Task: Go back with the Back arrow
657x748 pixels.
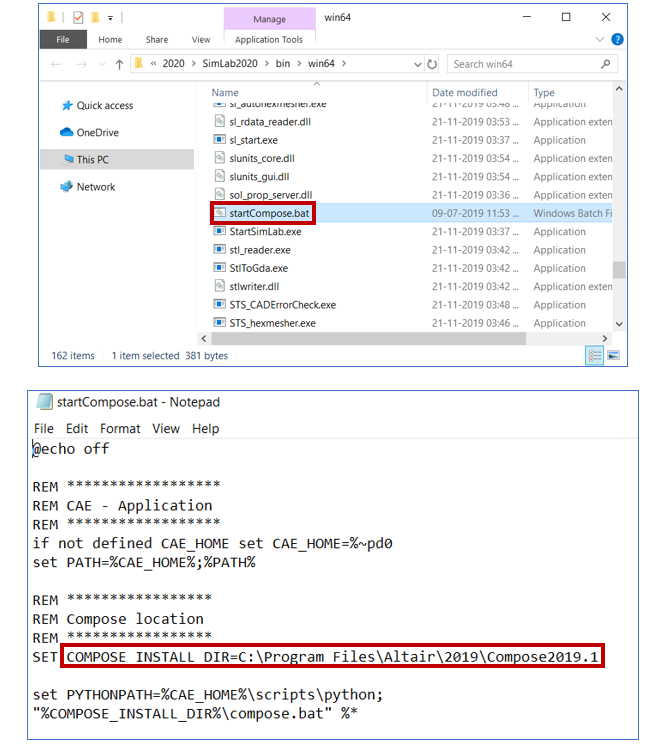Action: pos(56,64)
